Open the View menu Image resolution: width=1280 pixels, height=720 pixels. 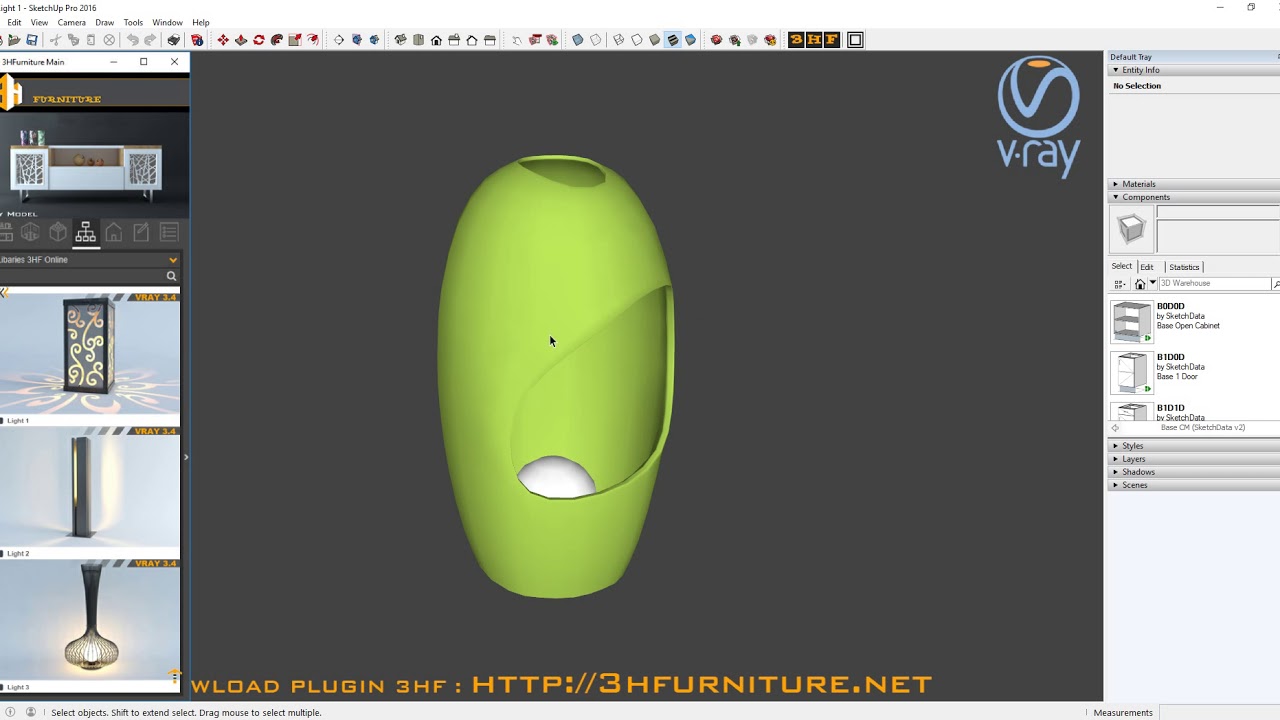(39, 22)
